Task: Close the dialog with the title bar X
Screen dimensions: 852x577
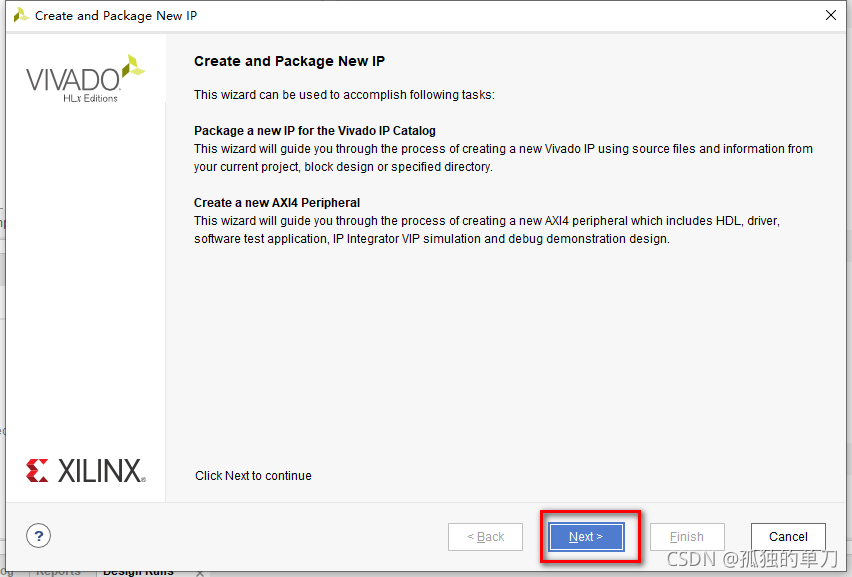Action: [x=829, y=15]
